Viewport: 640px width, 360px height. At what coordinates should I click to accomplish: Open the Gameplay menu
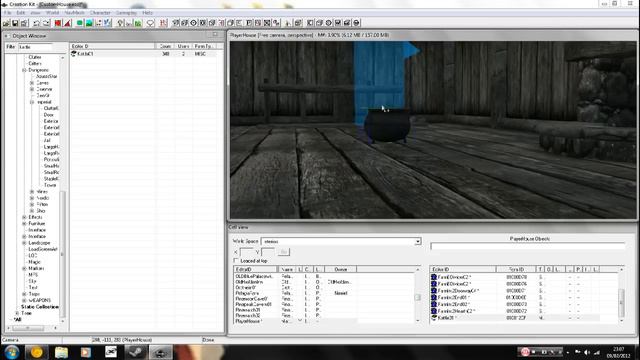click(127, 13)
